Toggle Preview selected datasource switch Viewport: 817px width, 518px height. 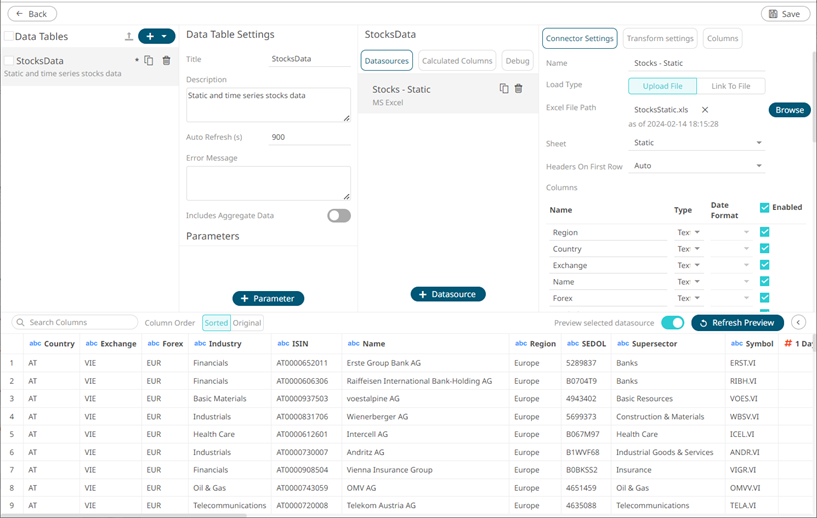point(673,323)
